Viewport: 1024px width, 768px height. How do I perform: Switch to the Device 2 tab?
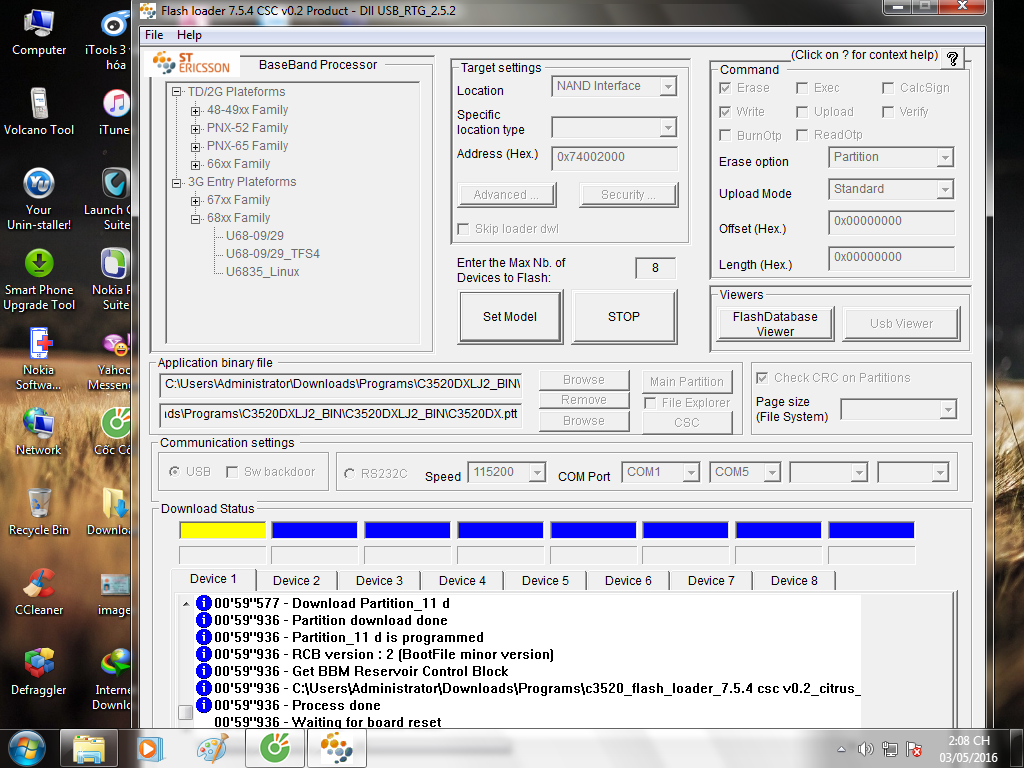pyautogui.click(x=296, y=580)
